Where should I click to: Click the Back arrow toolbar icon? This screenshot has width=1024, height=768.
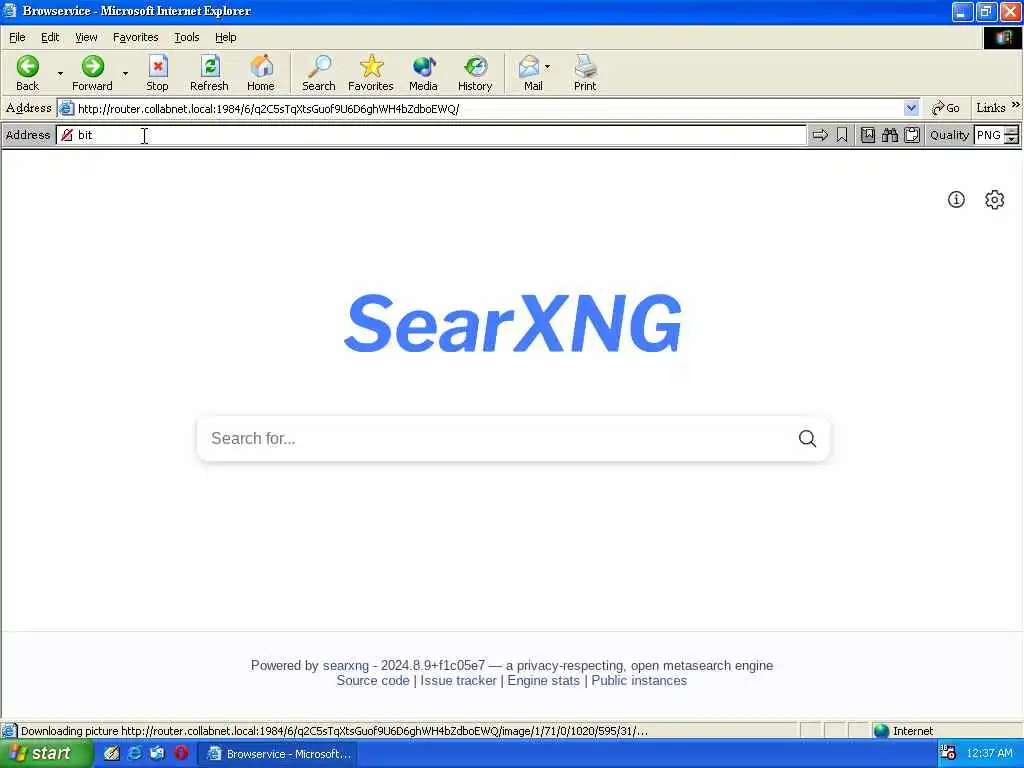(x=27, y=67)
